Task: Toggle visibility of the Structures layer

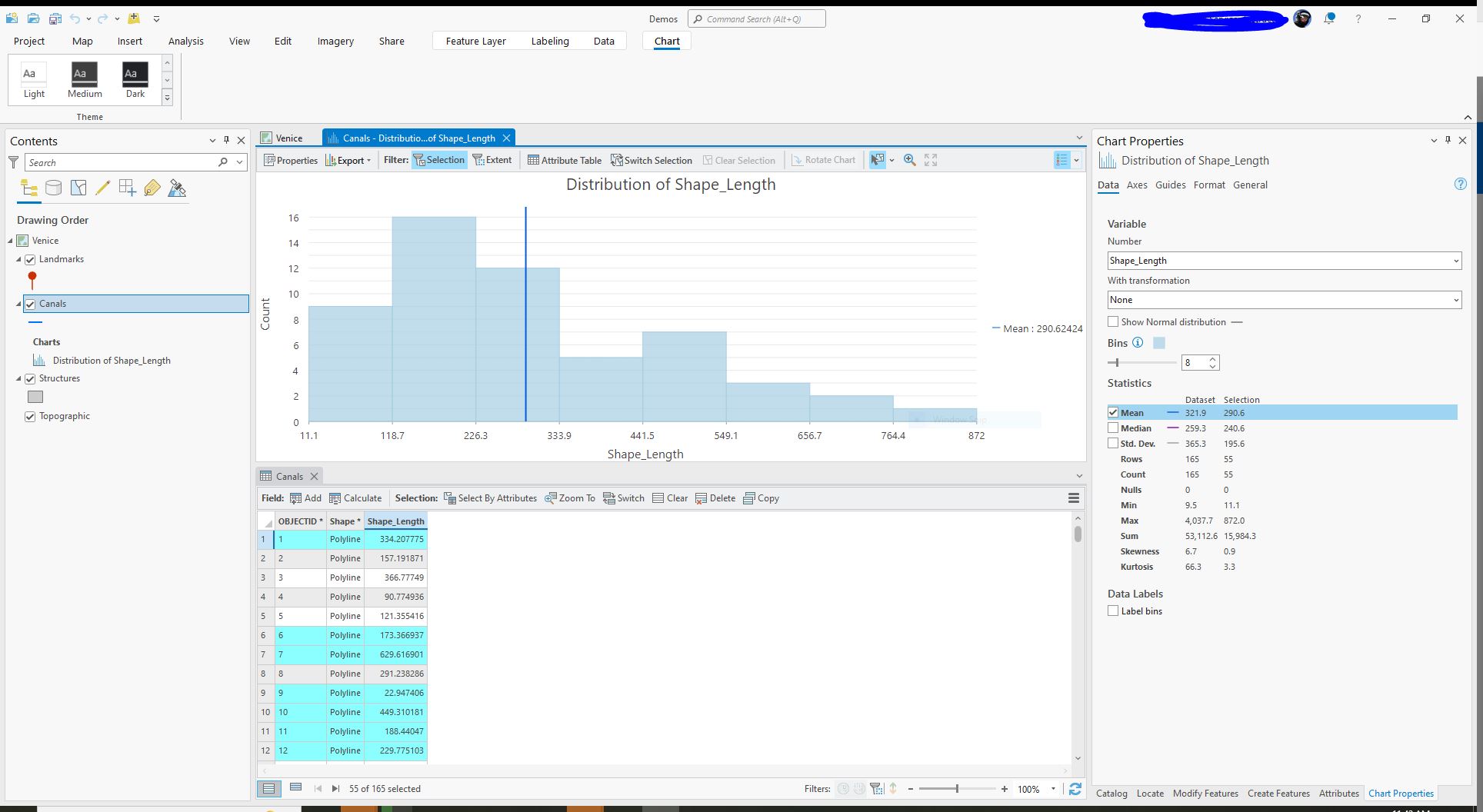Action: pyautogui.click(x=30, y=378)
